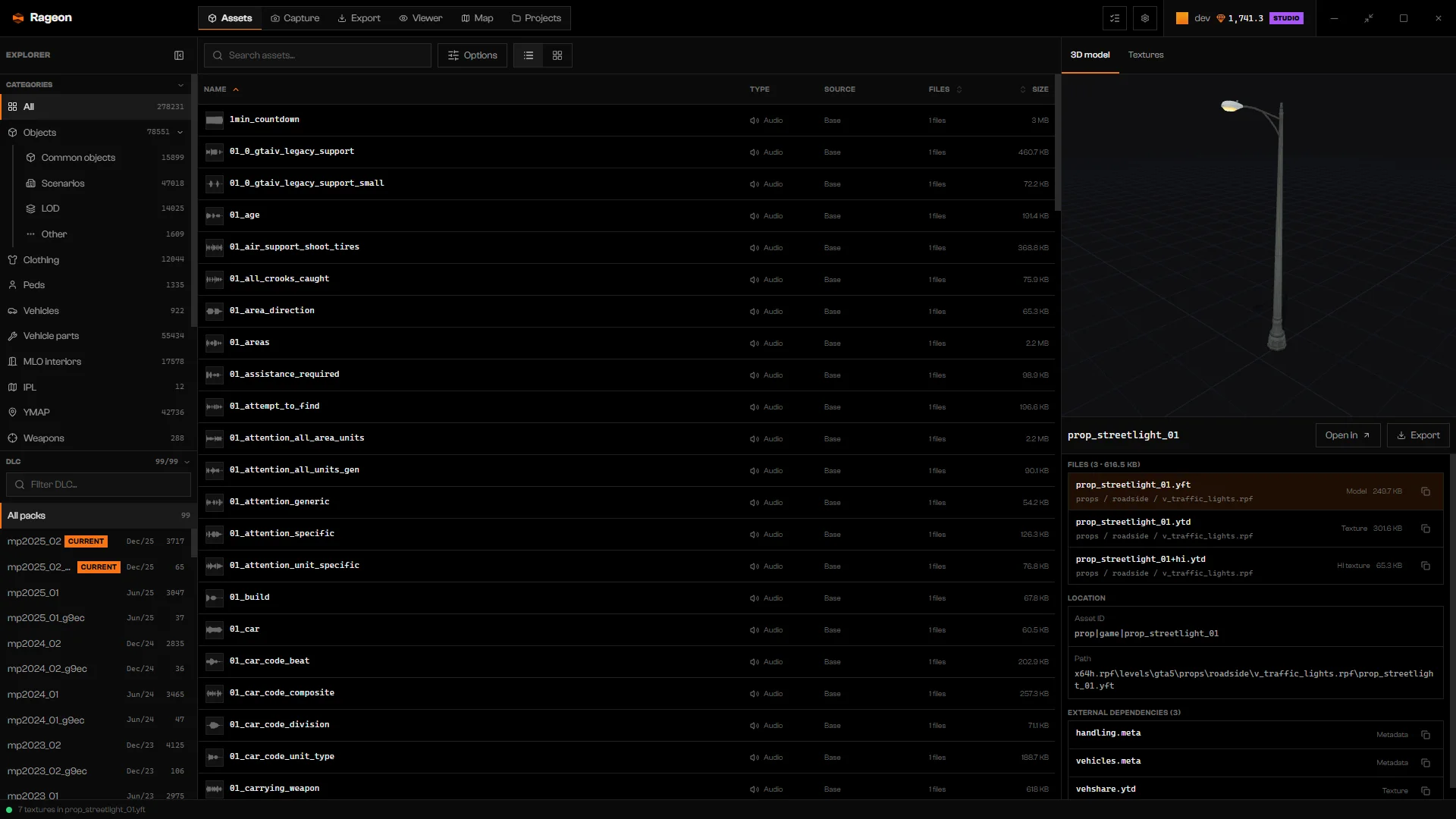Sort assets by the FILES column
The height and width of the screenshot is (819, 1456).
pyautogui.click(x=945, y=89)
